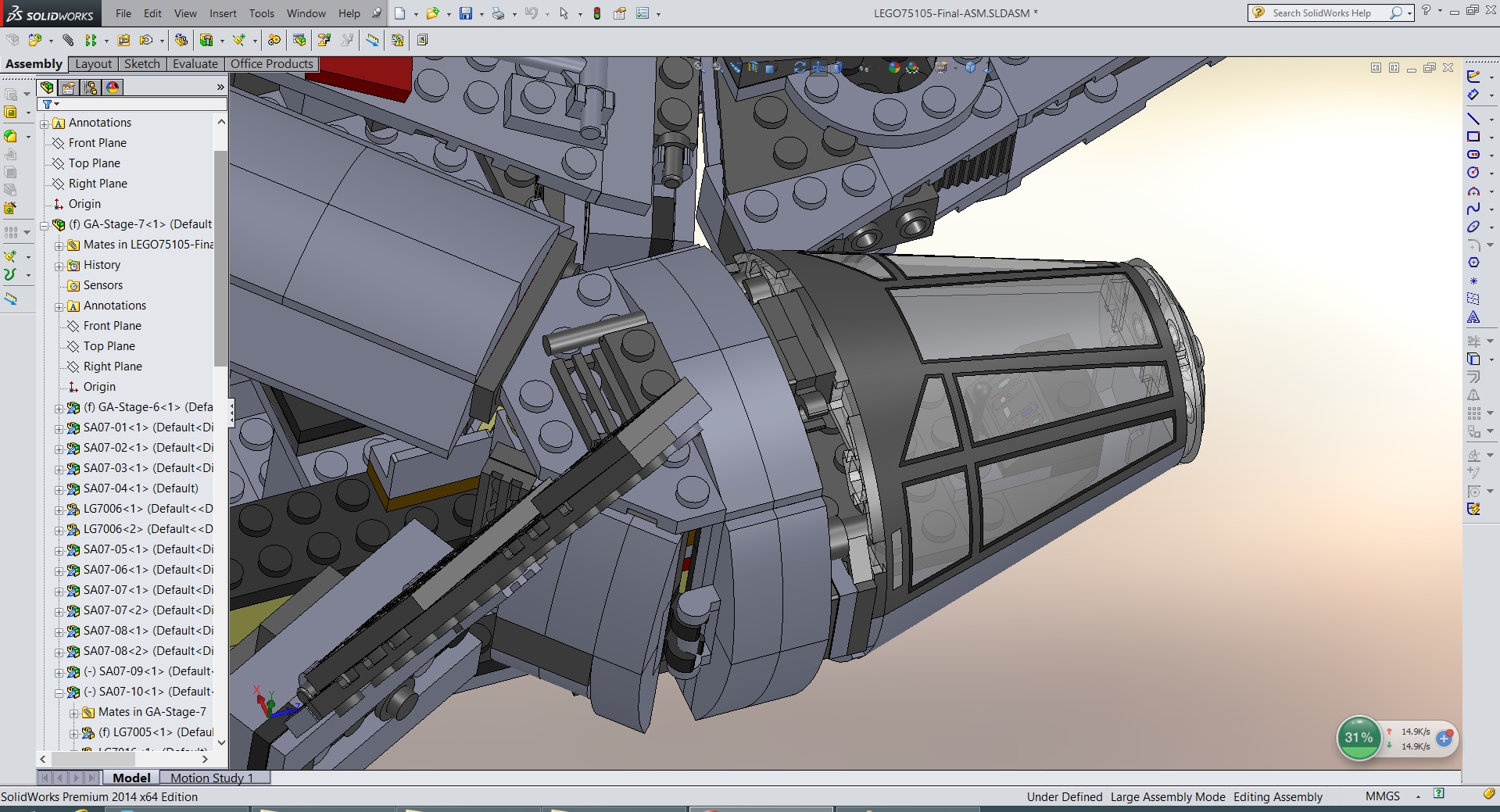Click the blue plus button on speed widget

click(x=1444, y=739)
